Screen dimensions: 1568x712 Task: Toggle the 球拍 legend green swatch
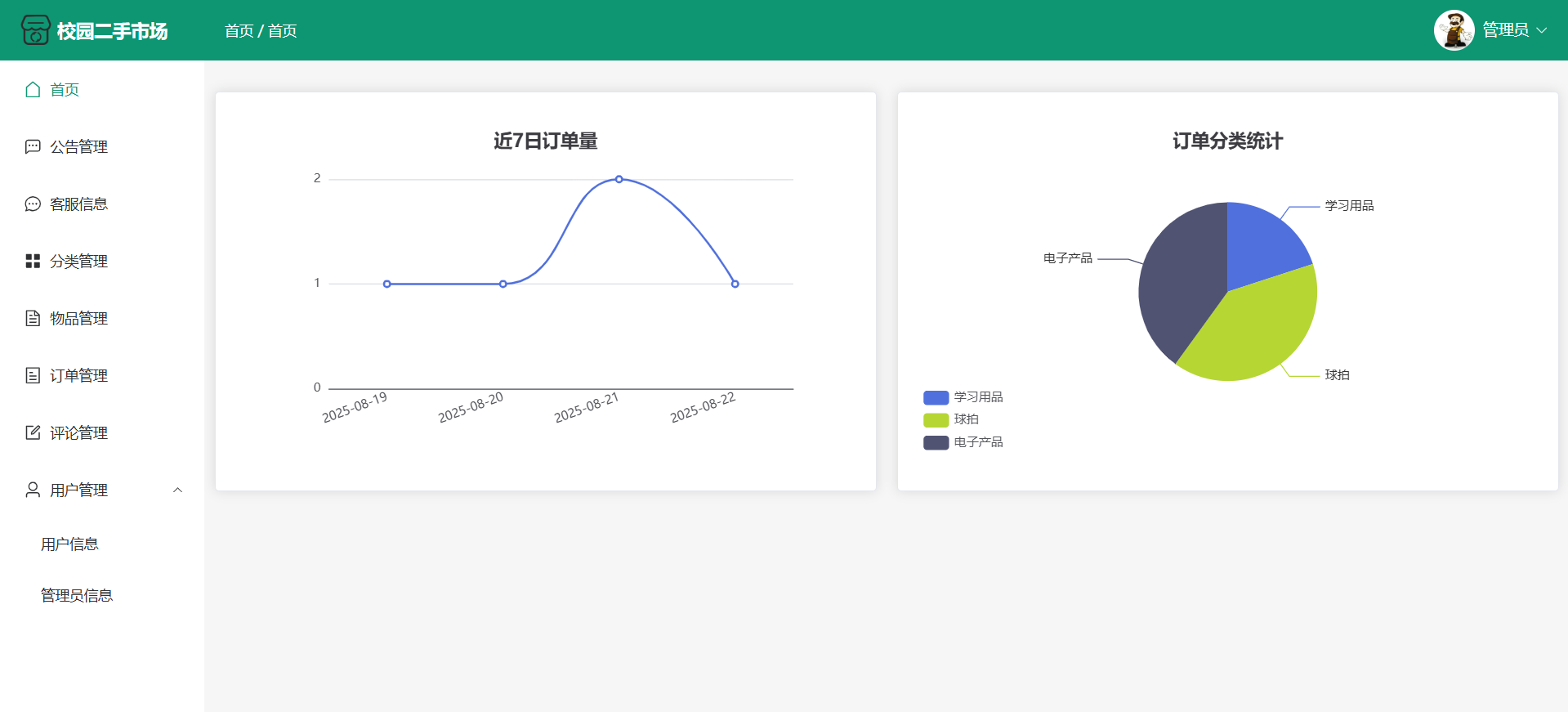936,420
